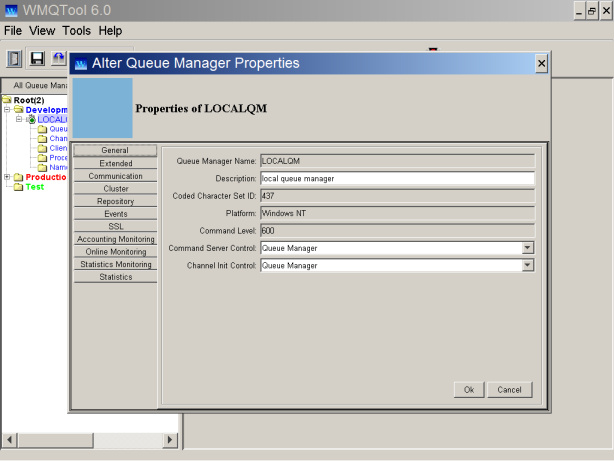Click the dialog title bar logo icon
This screenshot has height=461, width=614.
81,64
